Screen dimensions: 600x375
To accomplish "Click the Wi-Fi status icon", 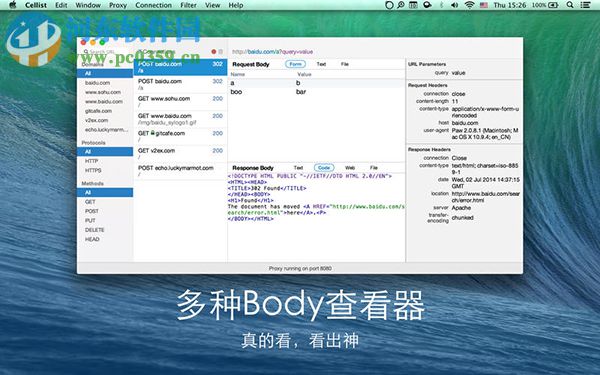I will (469, 5).
